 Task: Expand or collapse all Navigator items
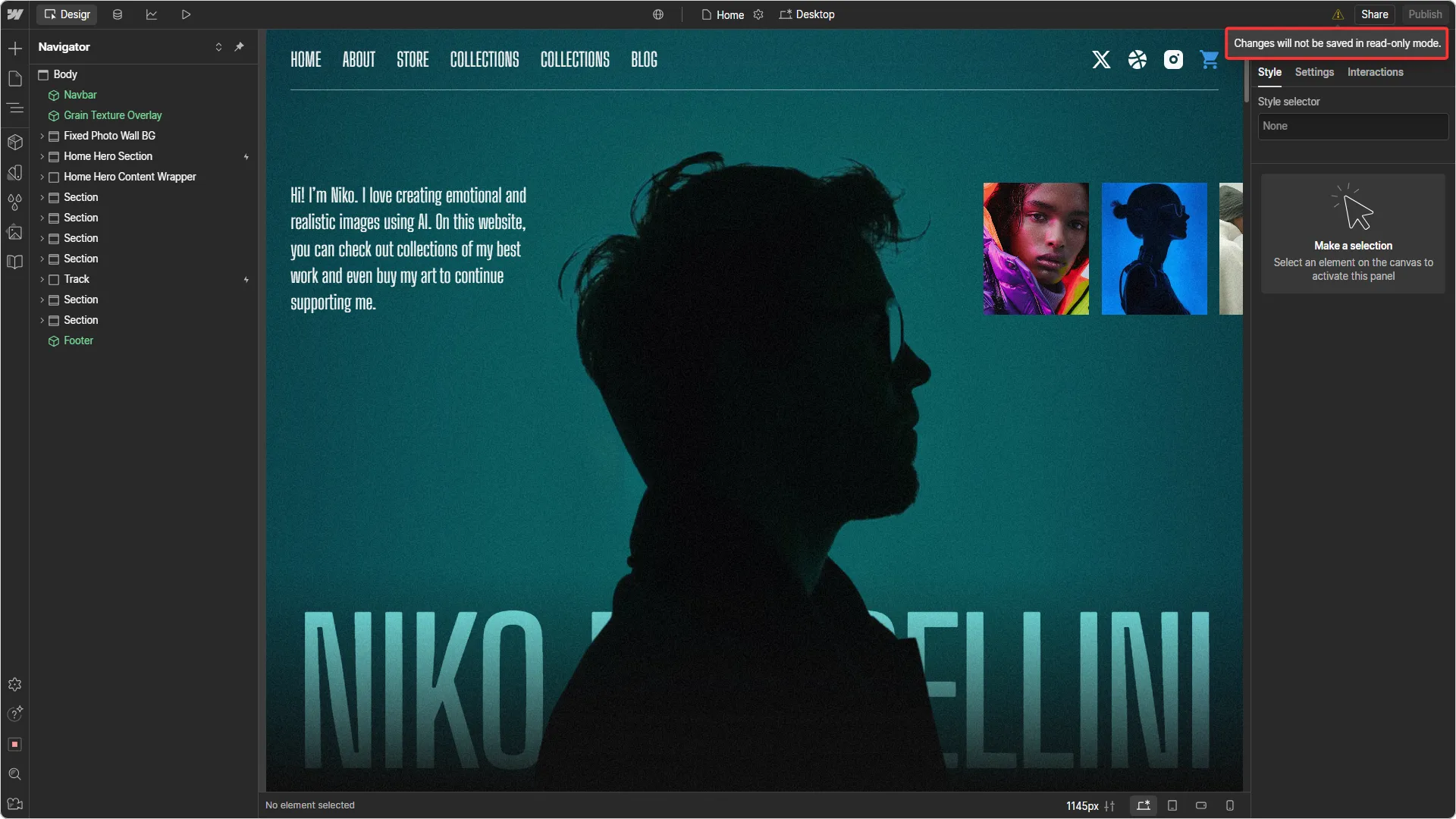click(x=218, y=47)
